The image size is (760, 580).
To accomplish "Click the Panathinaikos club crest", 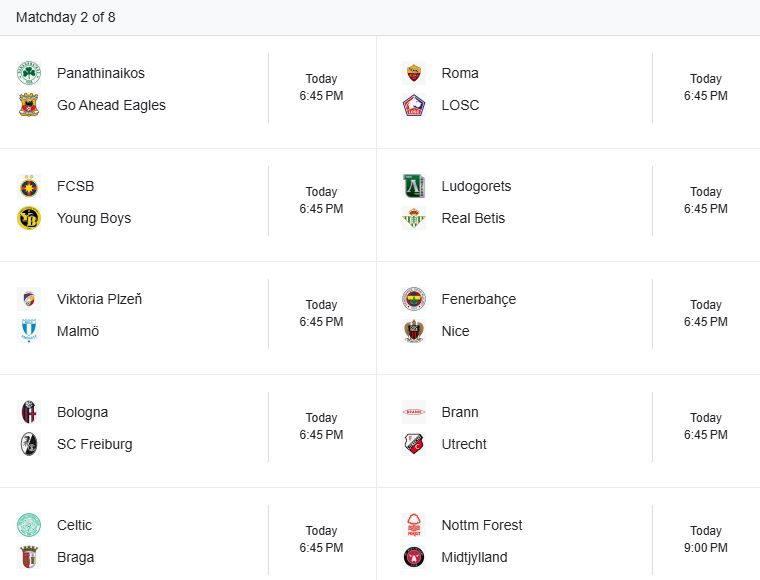I will pos(29,73).
